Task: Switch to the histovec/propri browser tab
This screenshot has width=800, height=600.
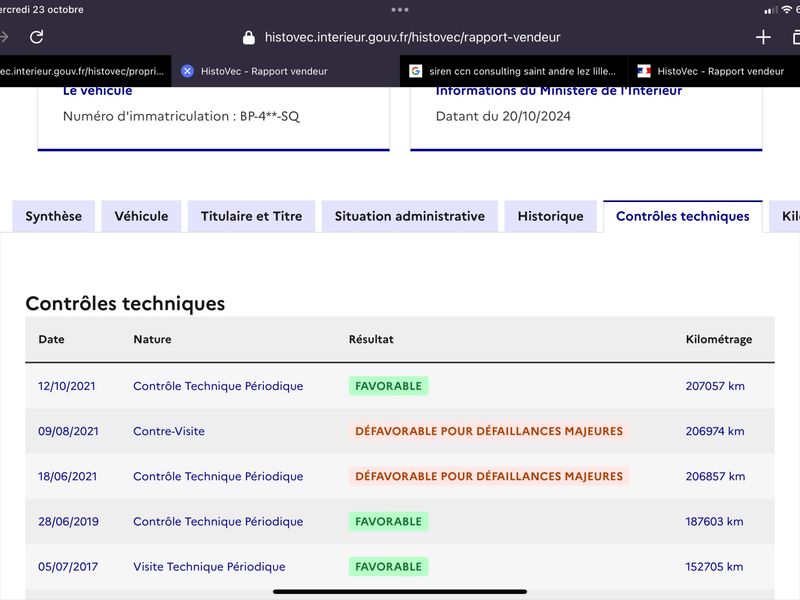Action: point(86,71)
